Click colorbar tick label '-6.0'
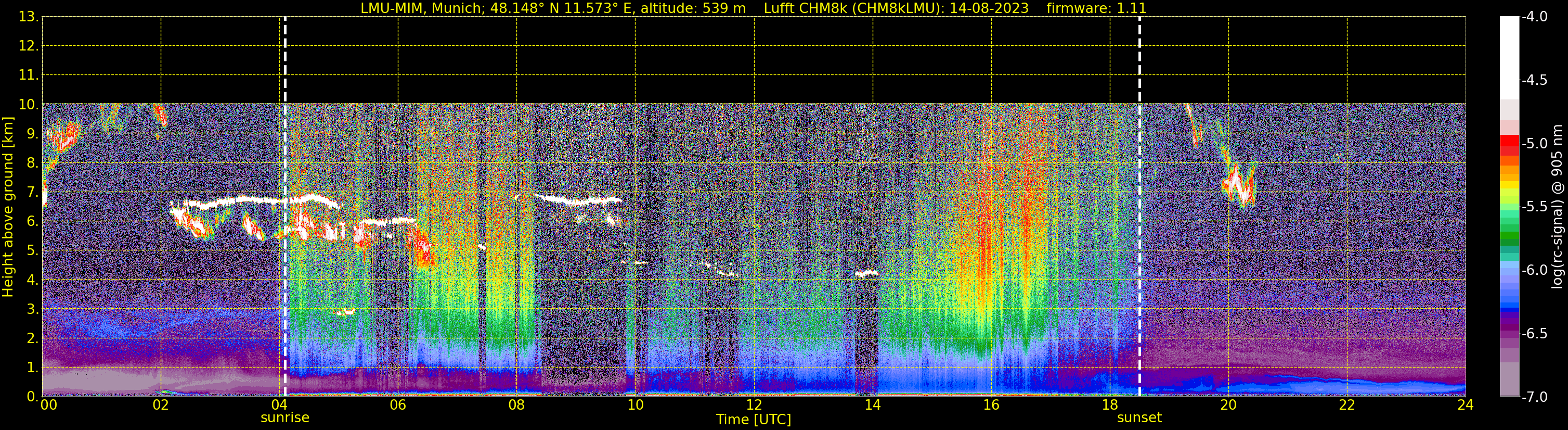The image size is (1568, 430). (x=1534, y=270)
